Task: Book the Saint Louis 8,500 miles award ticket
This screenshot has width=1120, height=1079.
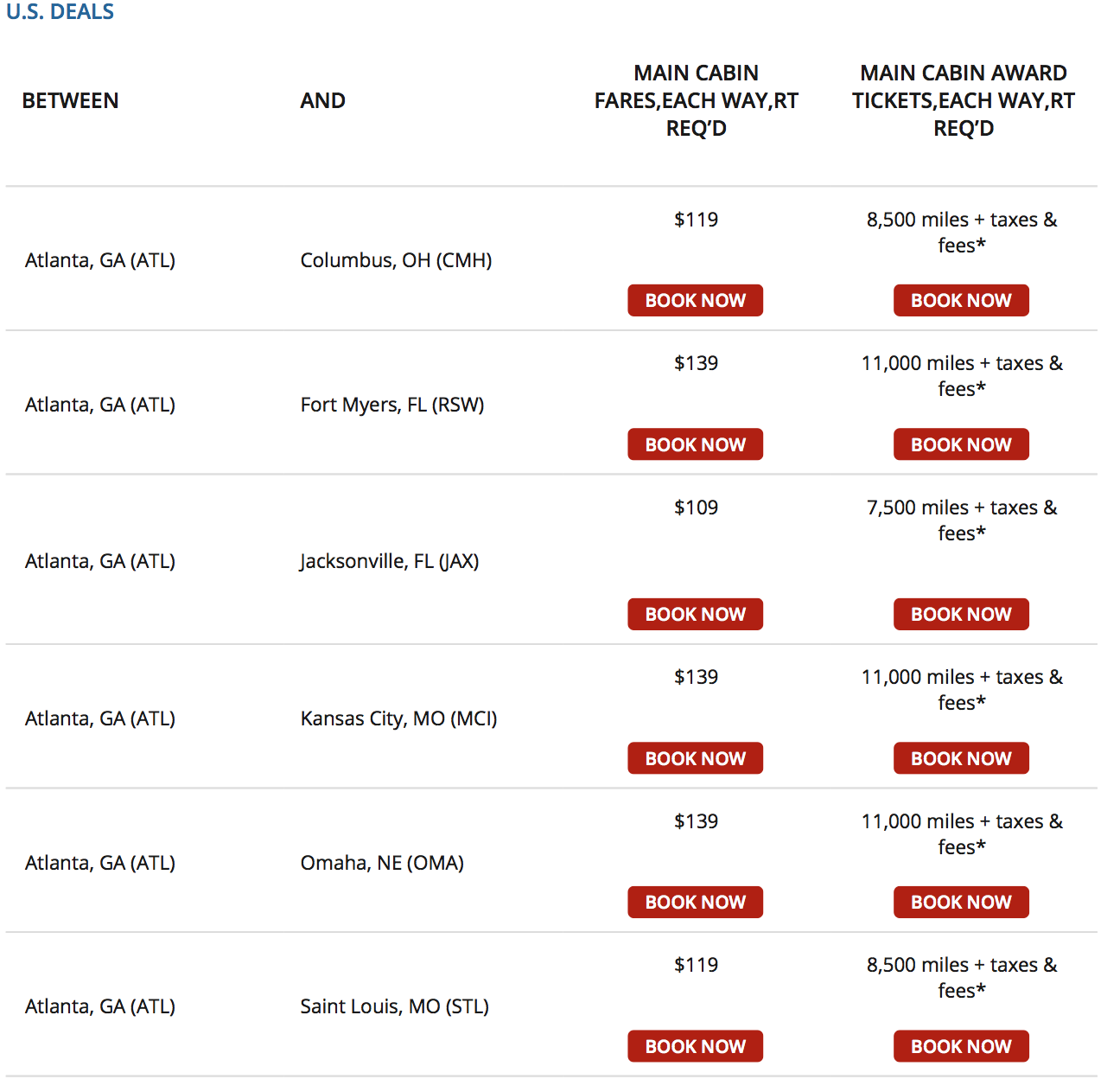Action: pos(960,1045)
